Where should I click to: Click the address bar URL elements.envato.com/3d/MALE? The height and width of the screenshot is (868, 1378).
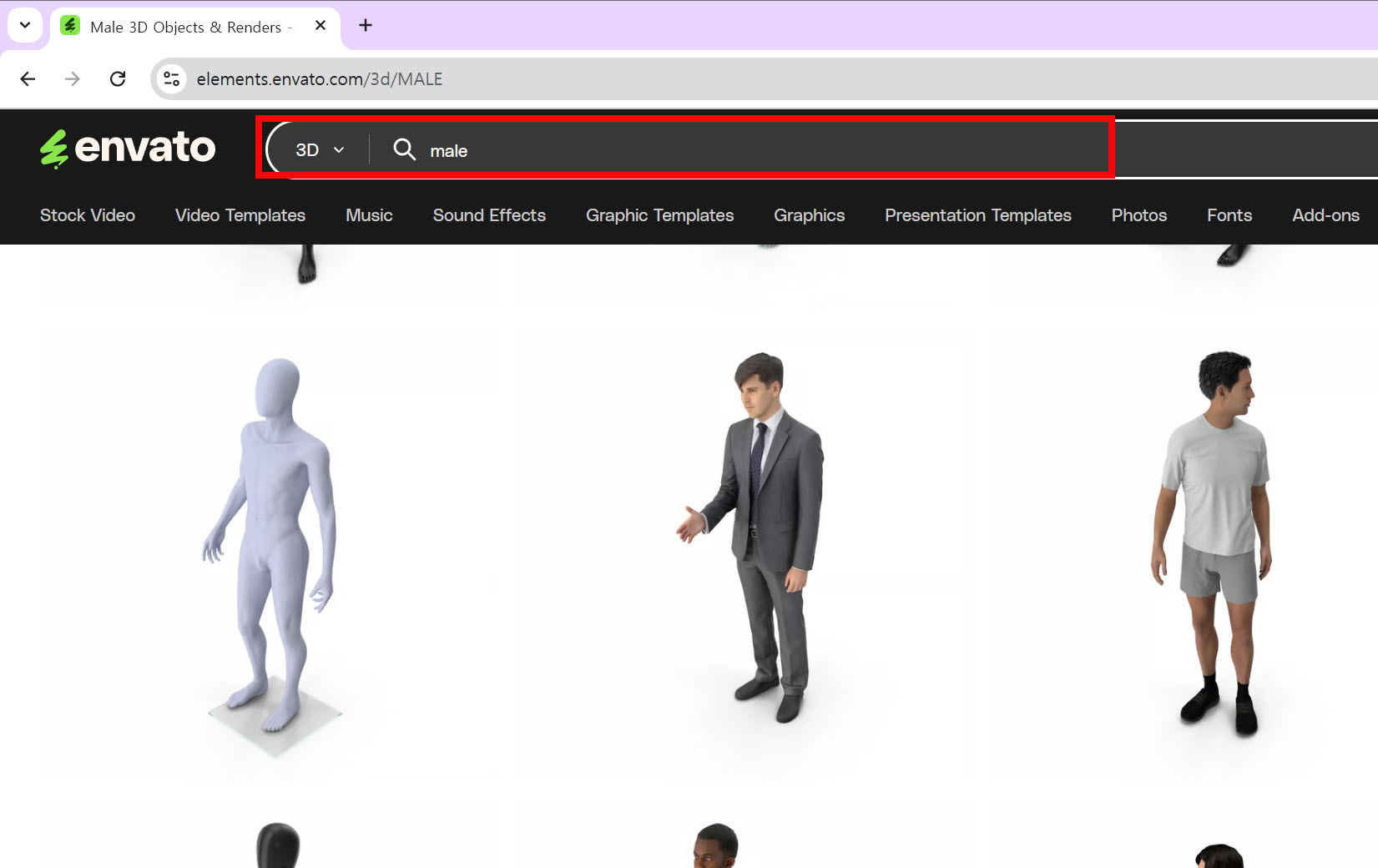320,78
